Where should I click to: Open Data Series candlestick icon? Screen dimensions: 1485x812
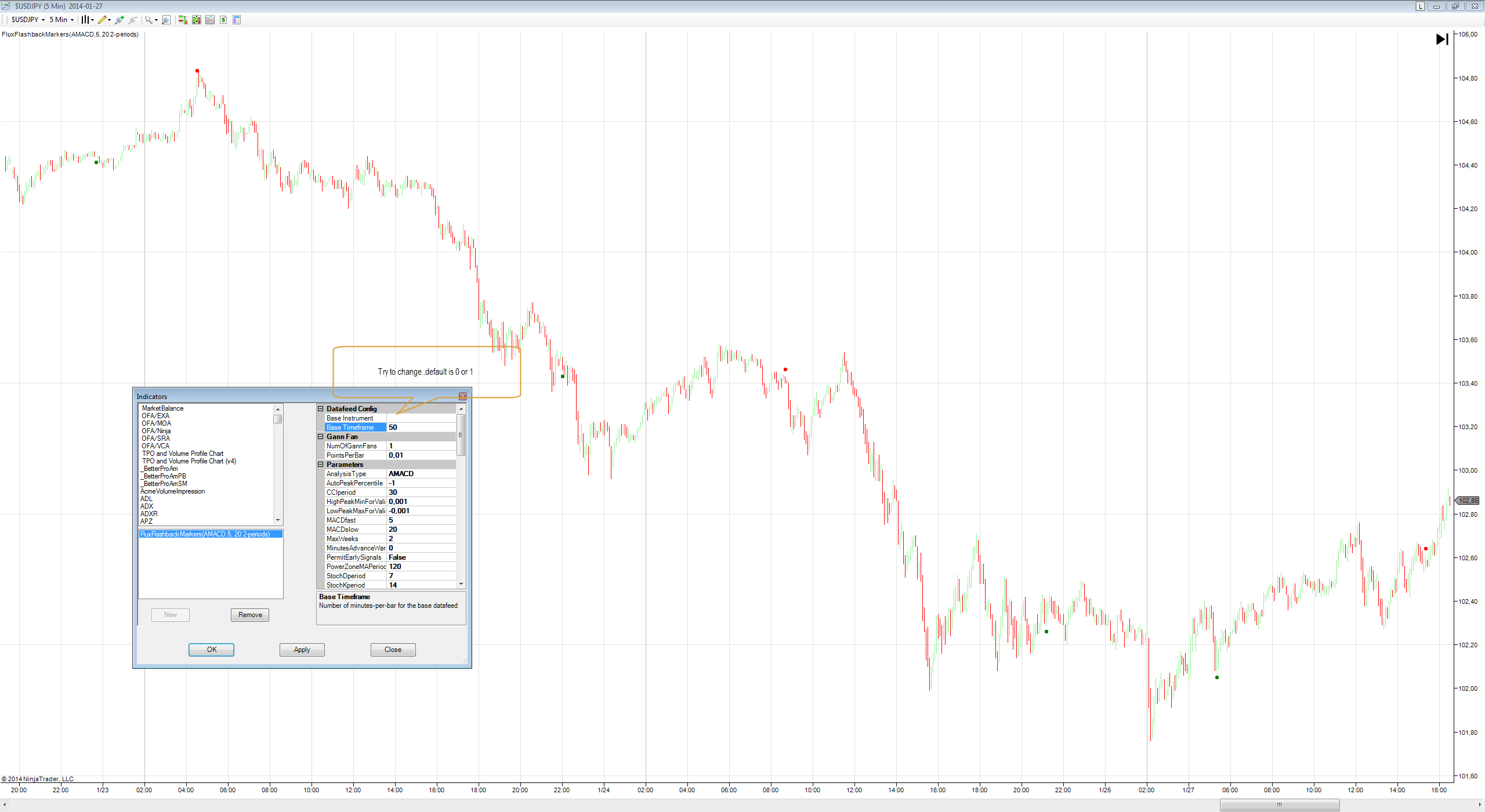(197, 20)
